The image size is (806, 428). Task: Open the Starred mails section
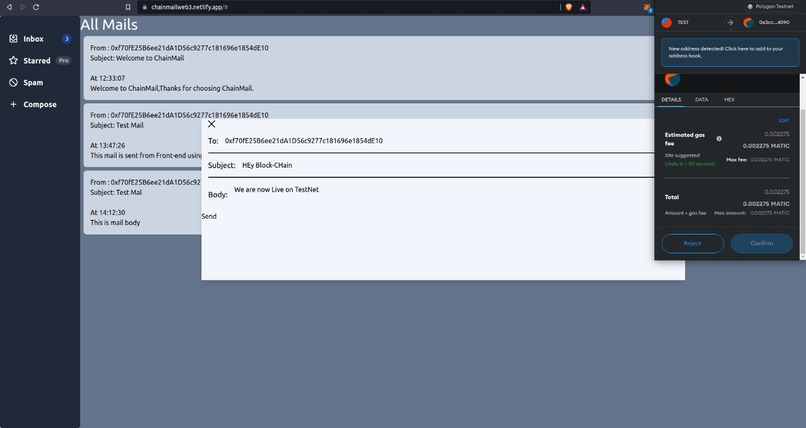[x=36, y=61]
